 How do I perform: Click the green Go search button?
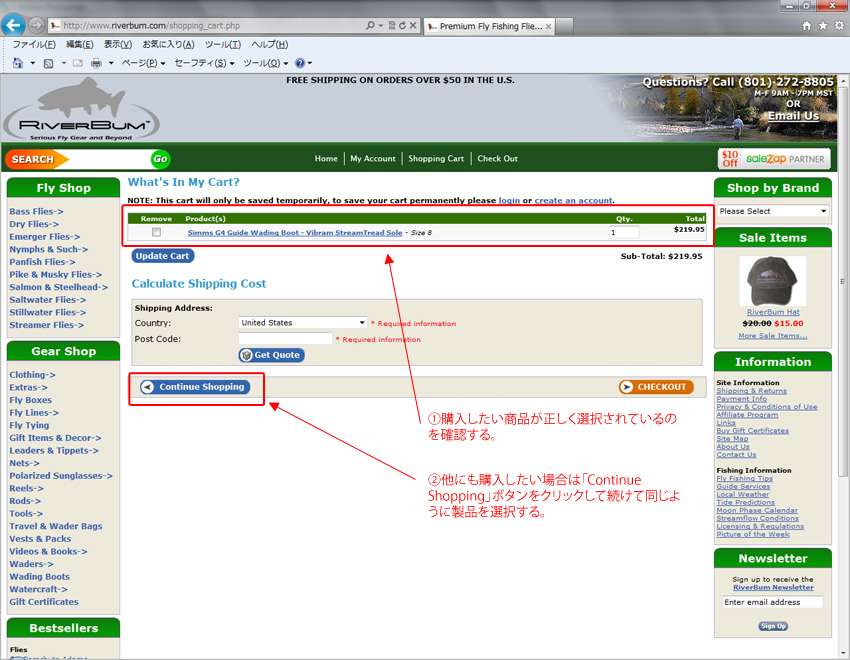click(x=160, y=159)
